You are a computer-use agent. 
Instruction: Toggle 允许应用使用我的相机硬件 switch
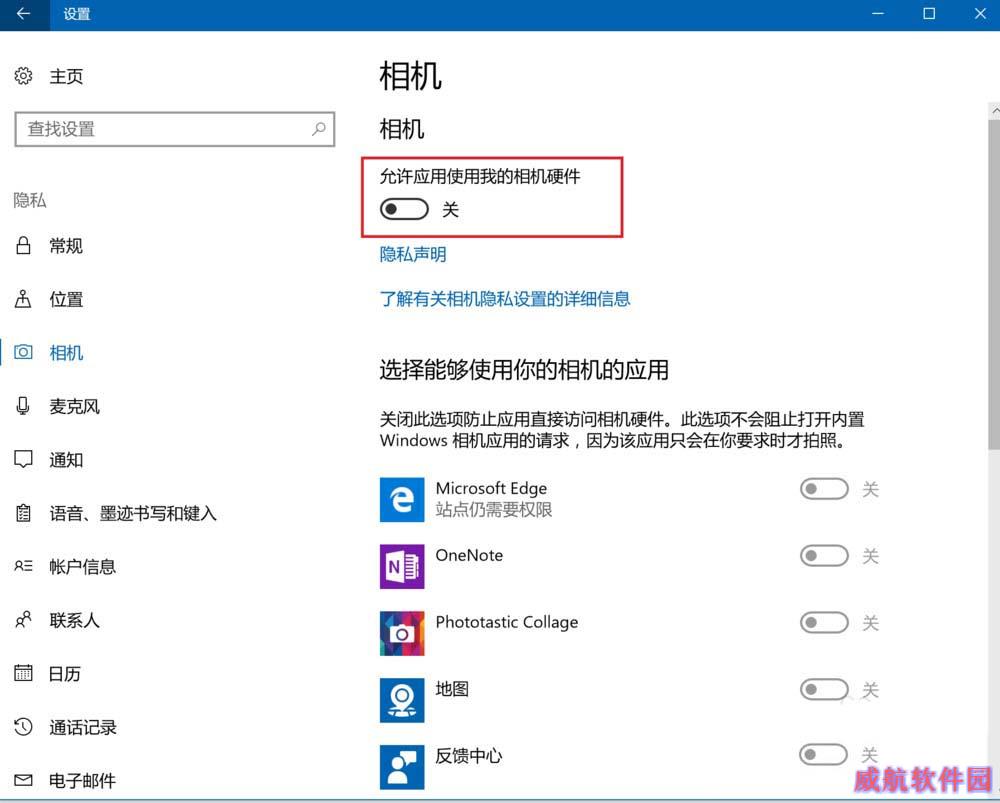[404, 209]
